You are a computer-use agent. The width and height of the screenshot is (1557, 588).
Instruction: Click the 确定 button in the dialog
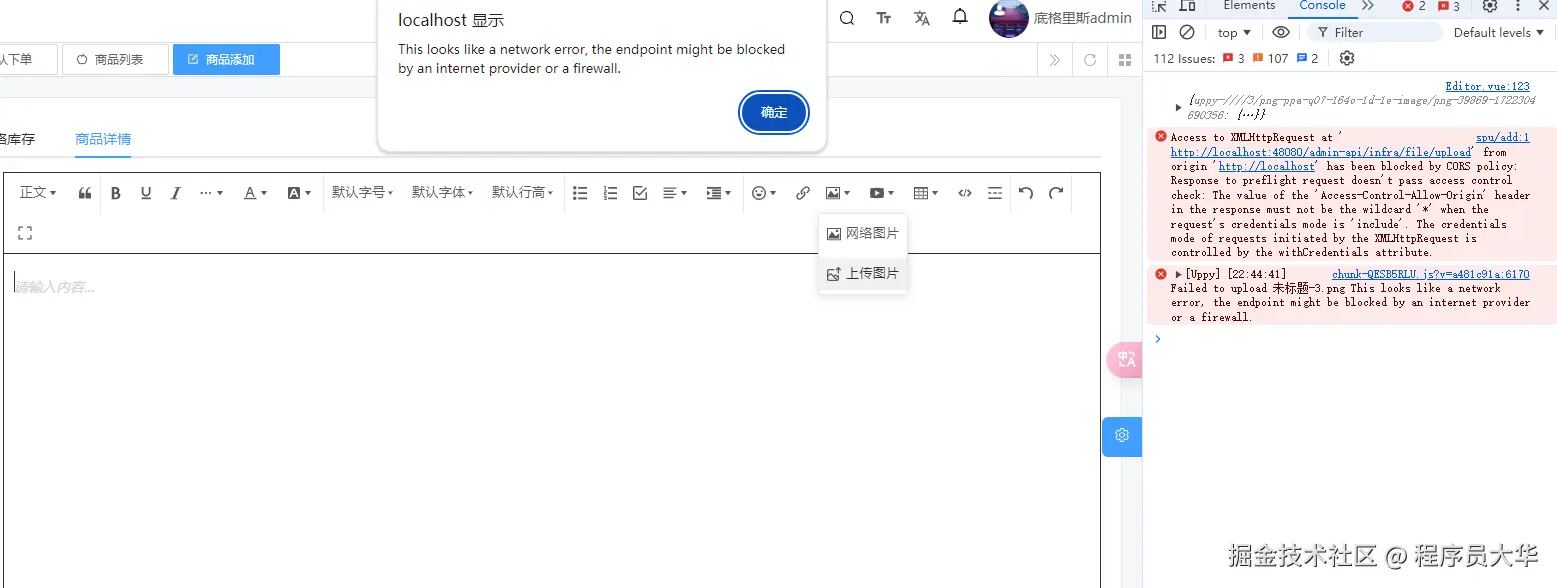(x=773, y=112)
